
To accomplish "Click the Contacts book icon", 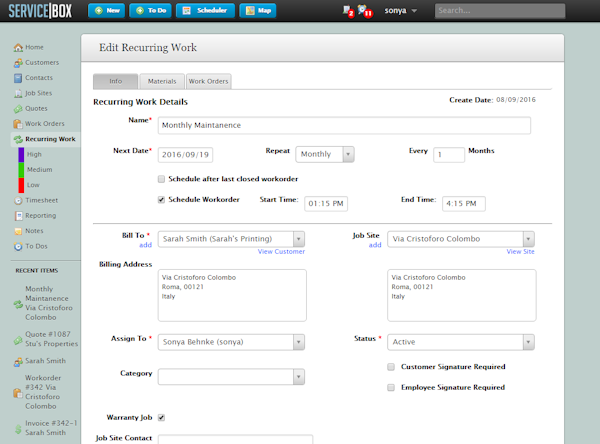I will click(18, 78).
